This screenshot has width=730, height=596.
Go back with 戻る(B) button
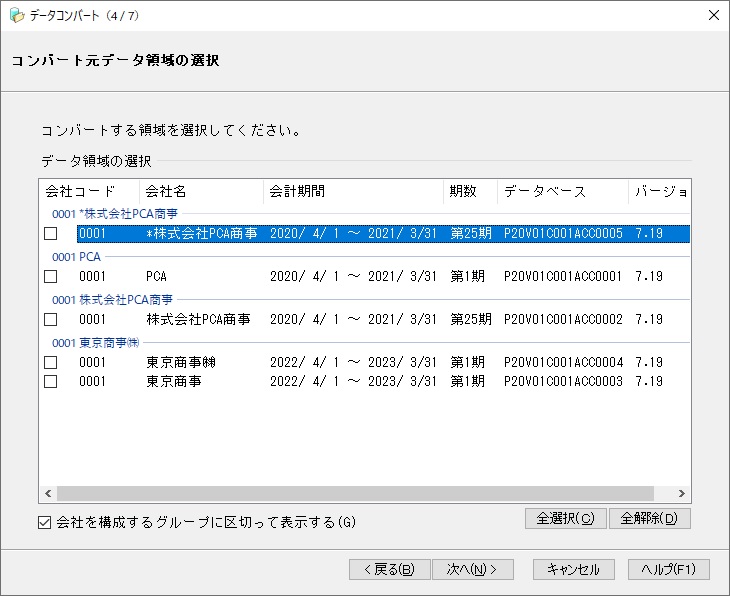pyautogui.click(x=389, y=569)
